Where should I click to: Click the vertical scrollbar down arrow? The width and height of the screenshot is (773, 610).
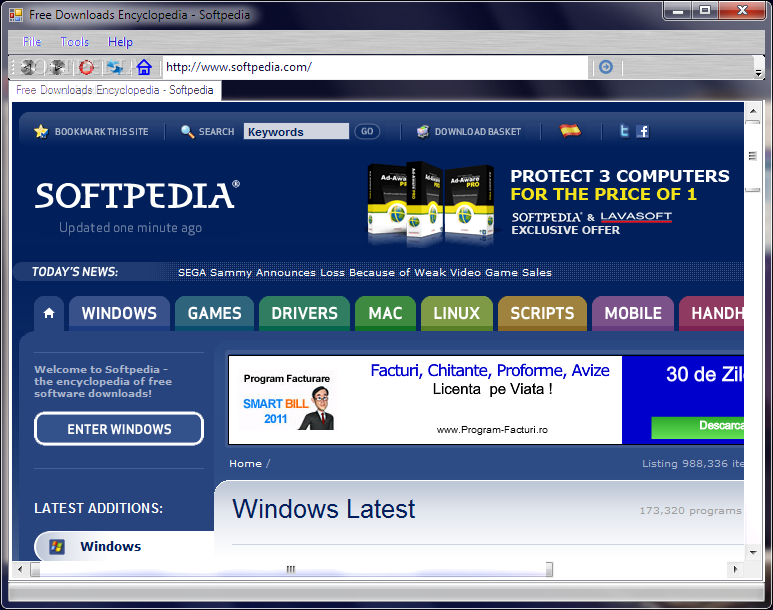point(752,553)
